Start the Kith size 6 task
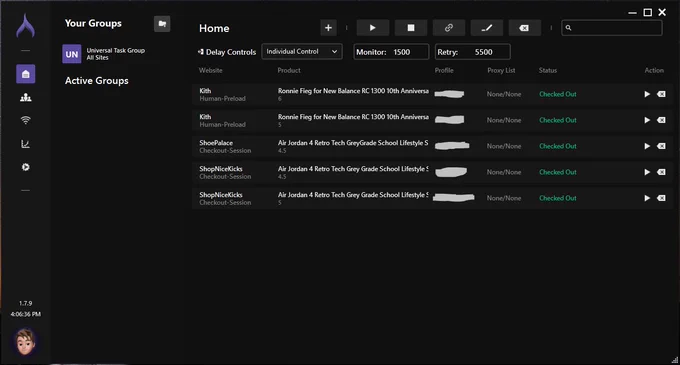The image size is (680, 365). [x=647, y=94]
